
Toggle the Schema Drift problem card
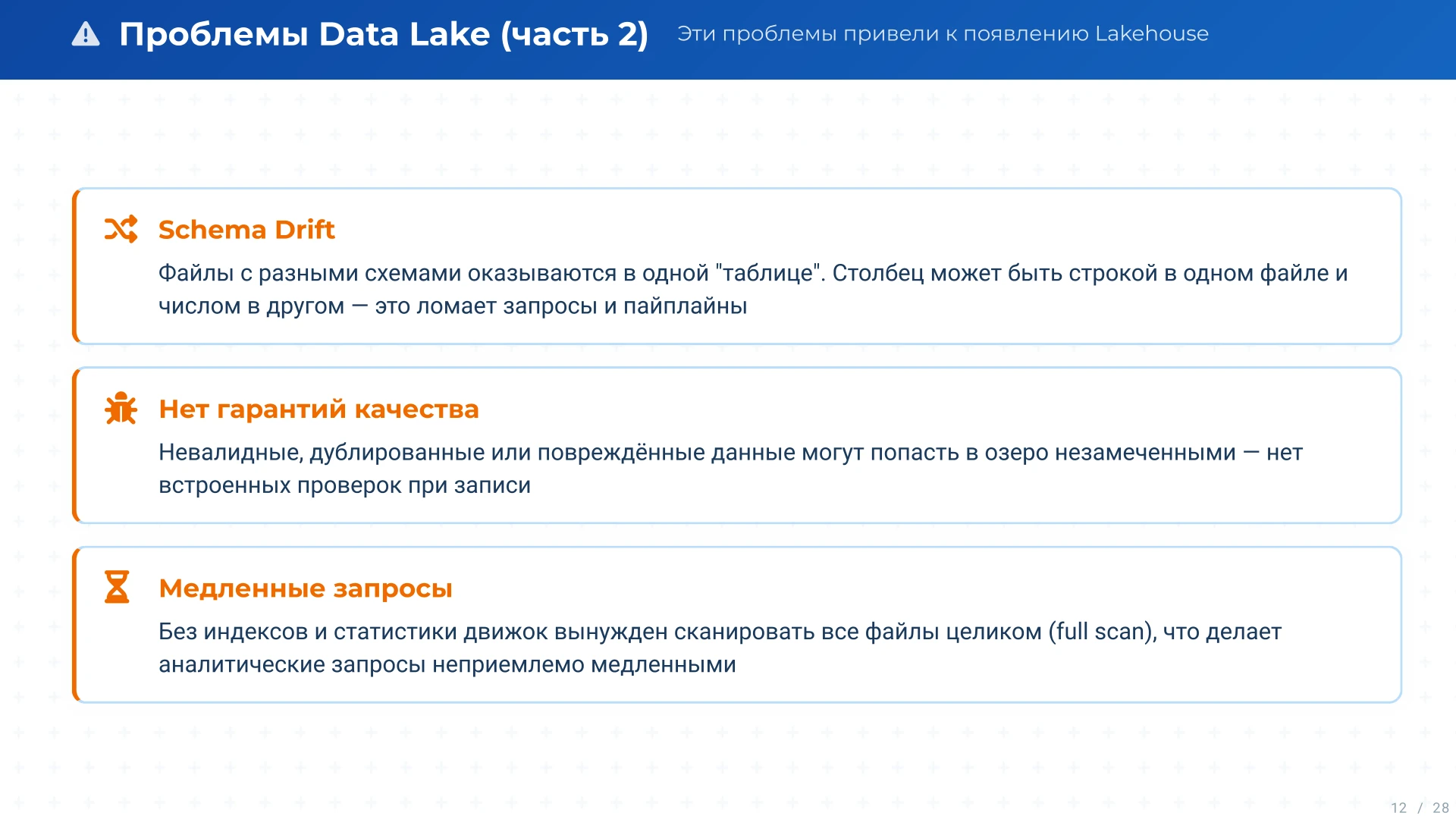[x=736, y=266]
